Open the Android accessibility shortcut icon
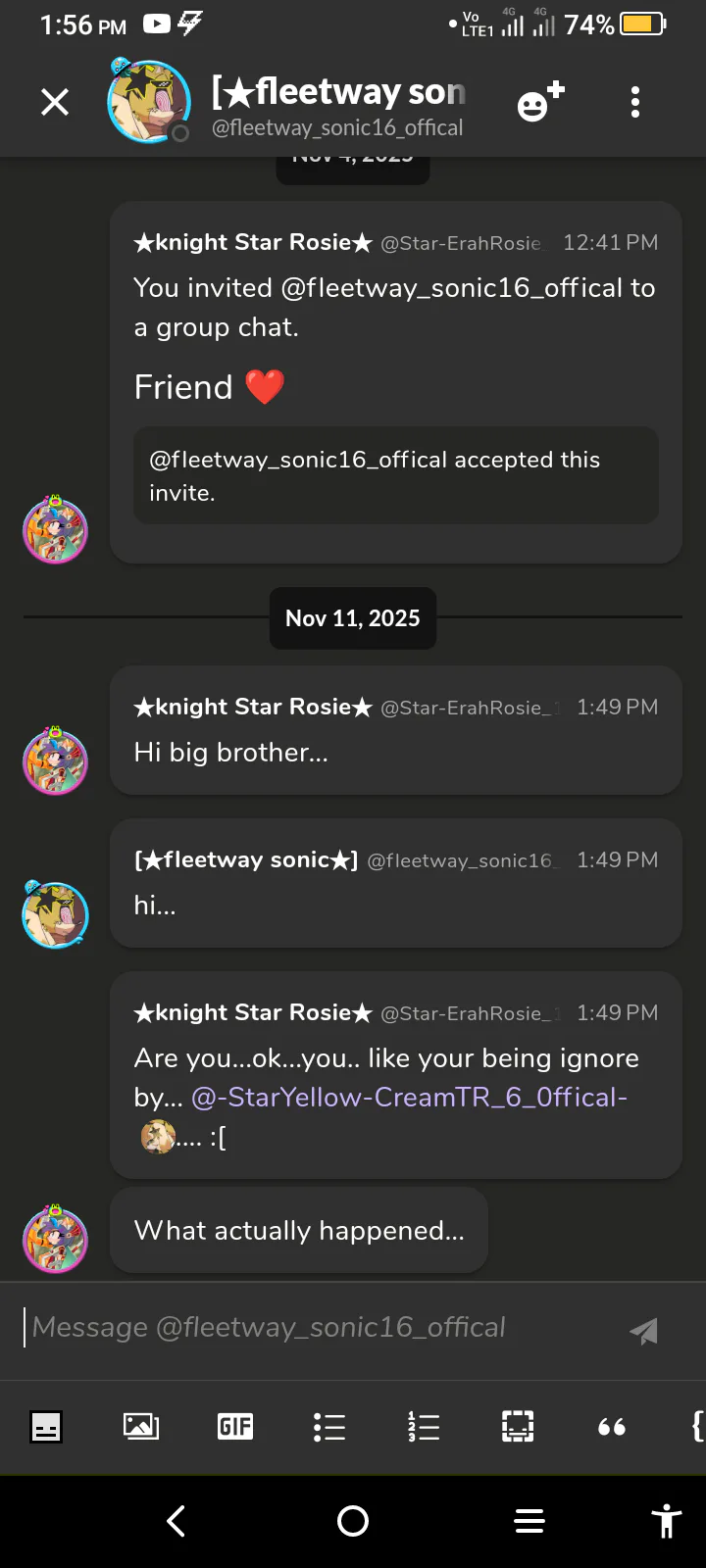The width and height of the screenshot is (706, 1568). [x=666, y=1521]
